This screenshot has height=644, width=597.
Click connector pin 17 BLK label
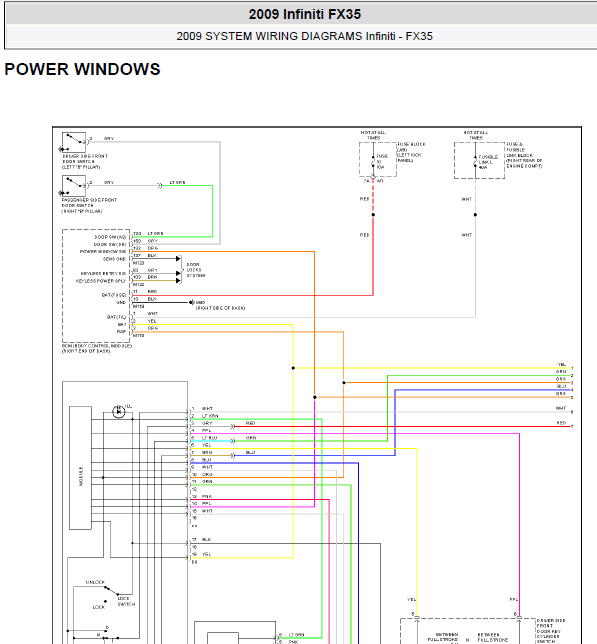(207, 540)
